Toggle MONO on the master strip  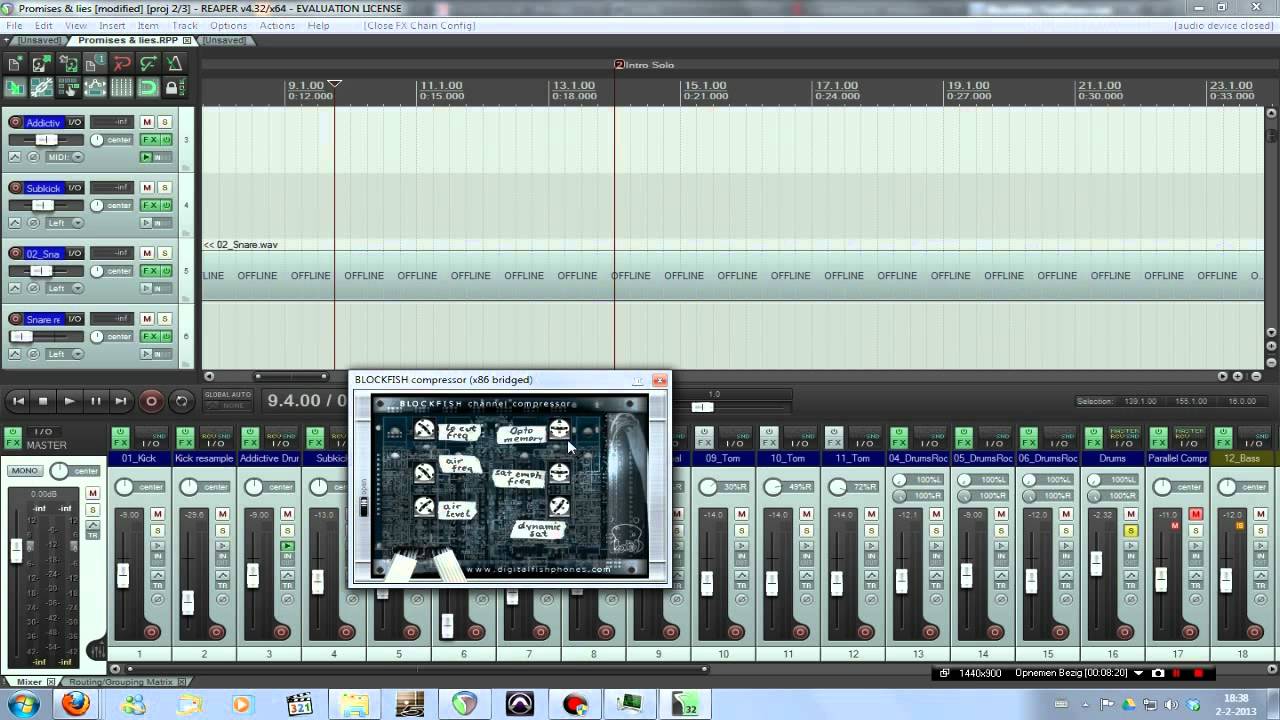[24, 470]
